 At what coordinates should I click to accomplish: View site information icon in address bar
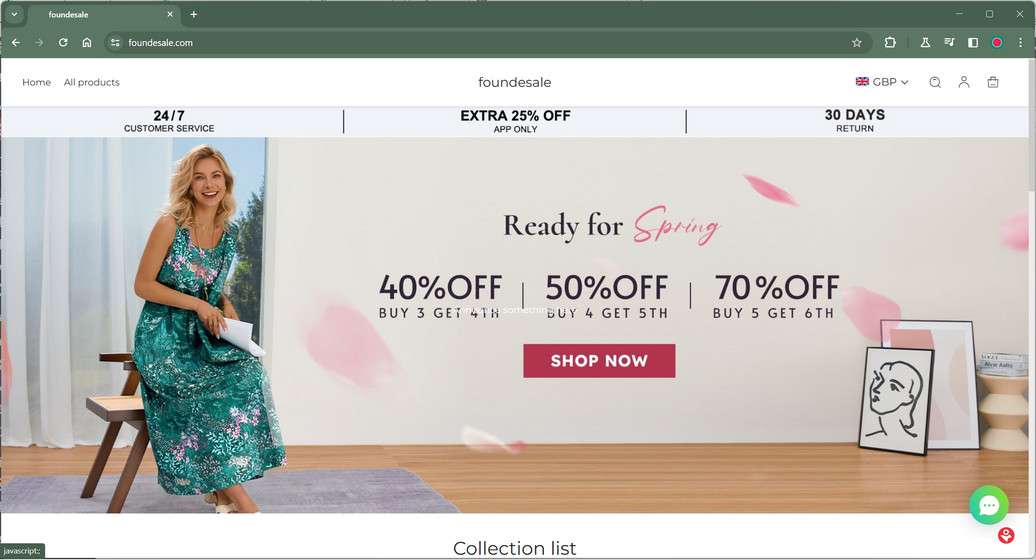tap(115, 42)
